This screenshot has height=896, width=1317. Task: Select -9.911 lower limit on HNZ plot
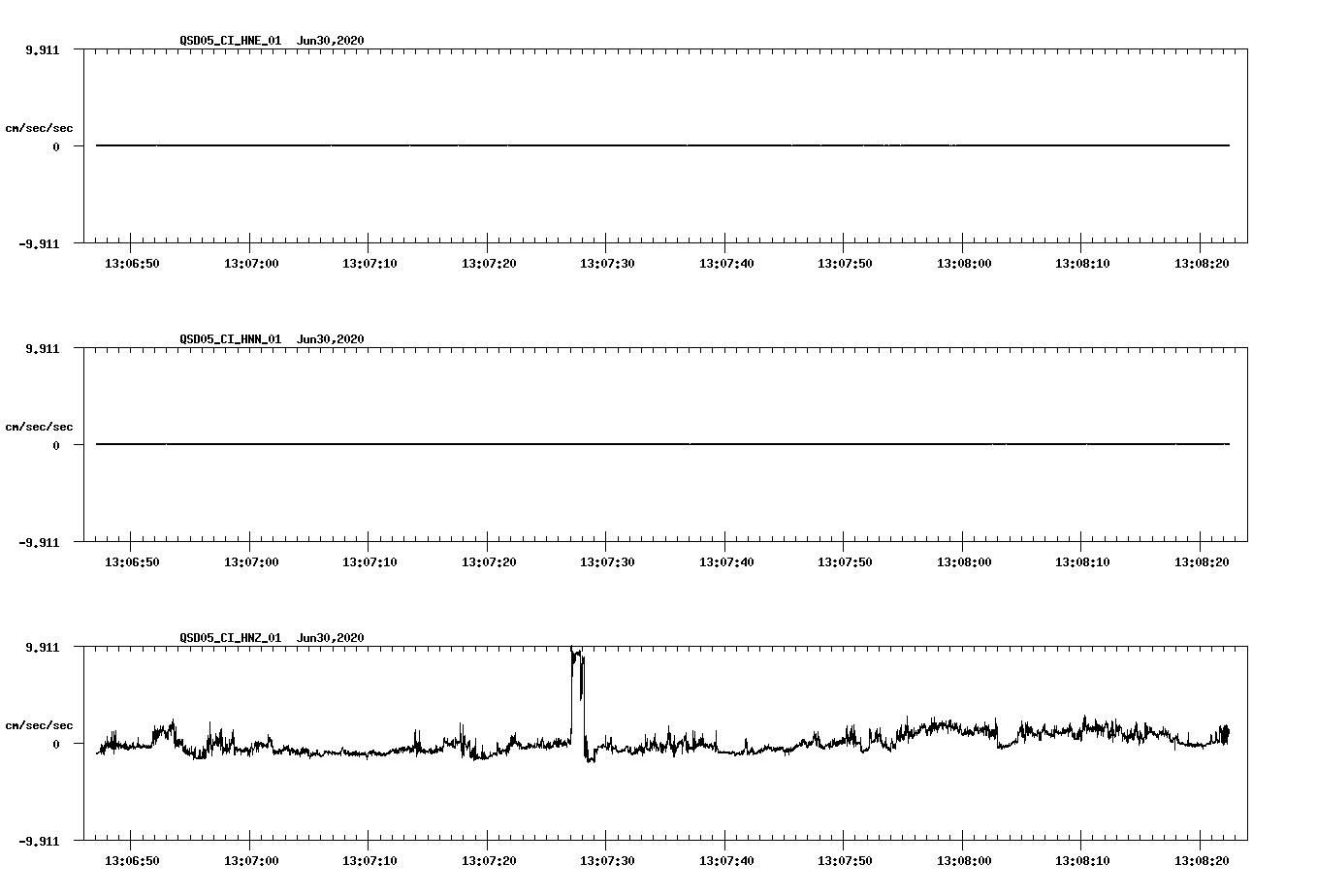pos(40,842)
